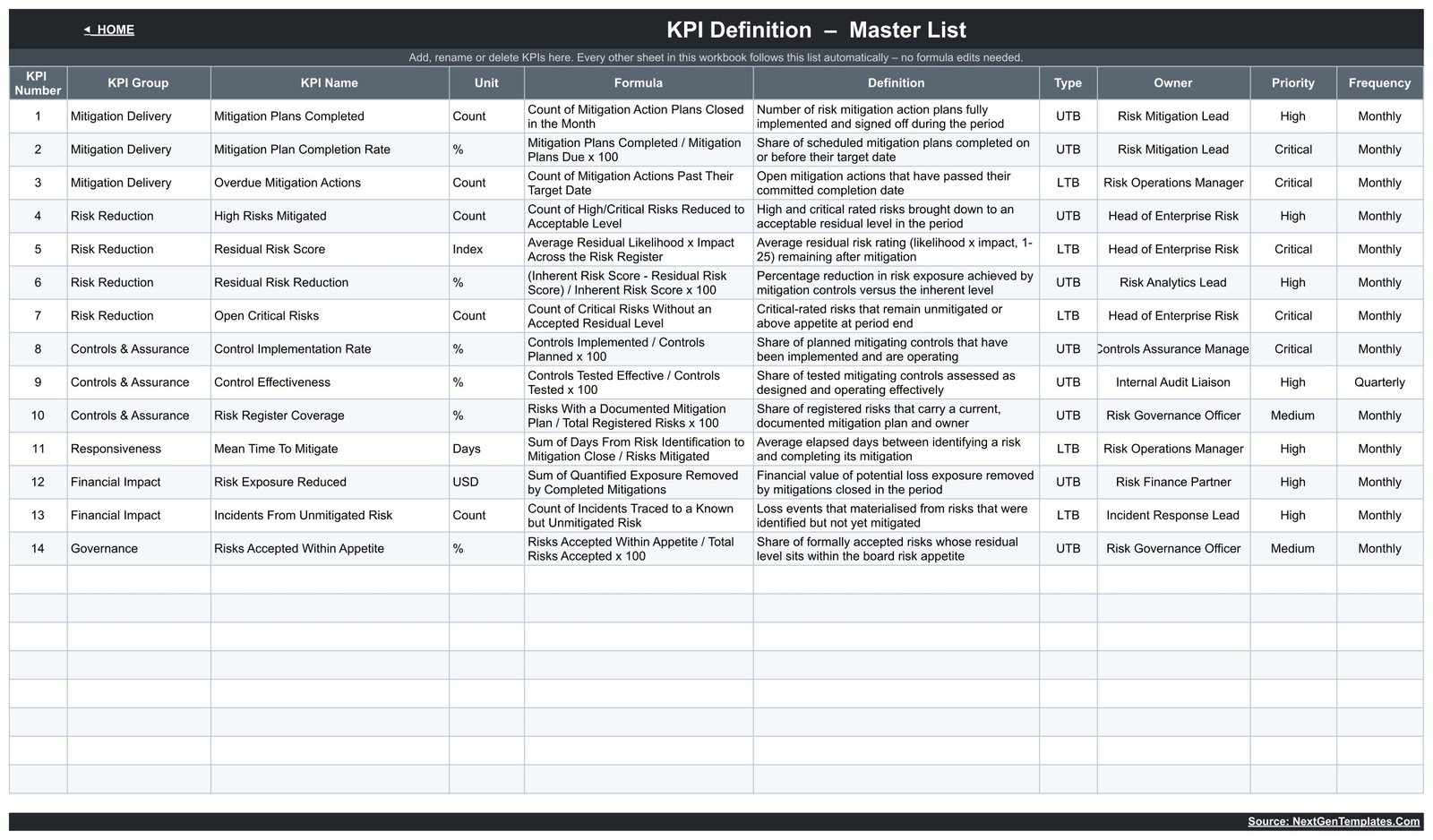The image size is (1433, 840).
Task: Select the 'Open Critical Risks' cell
Action: [x=330, y=315]
